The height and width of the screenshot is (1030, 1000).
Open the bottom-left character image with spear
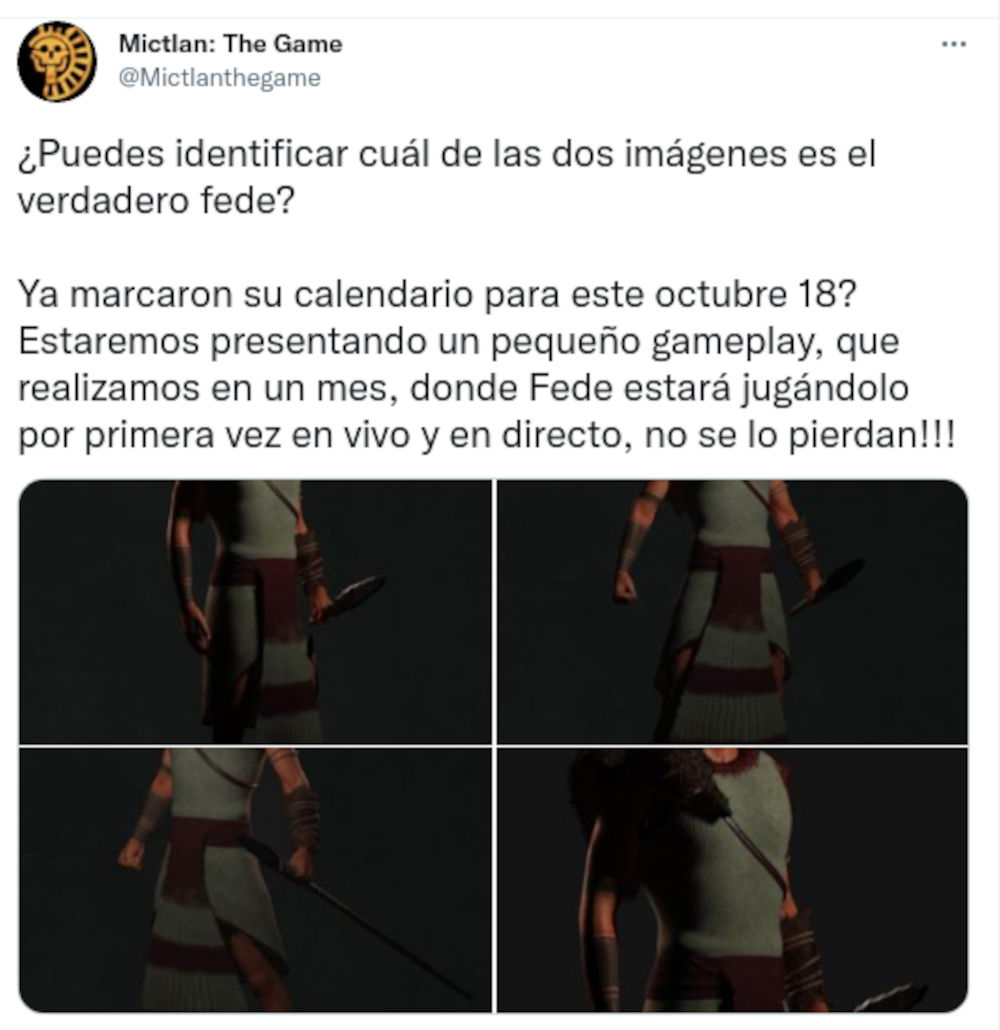coord(255,880)
